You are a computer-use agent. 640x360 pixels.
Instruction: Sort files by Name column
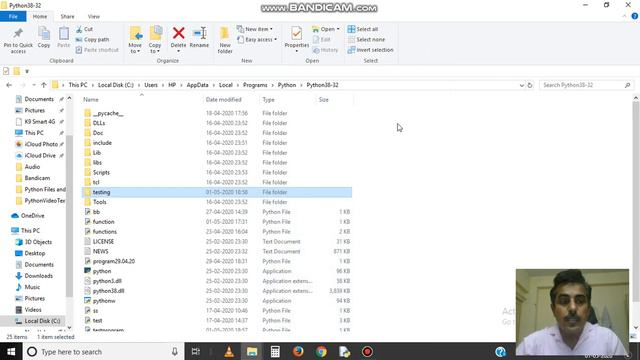pos(91,100)
